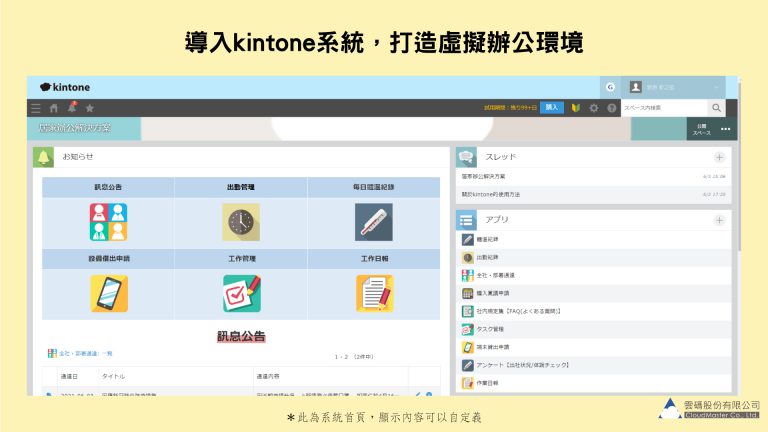Click the kintone logo
This screenshot has width=768, height=432.
[x=65, y=87]
